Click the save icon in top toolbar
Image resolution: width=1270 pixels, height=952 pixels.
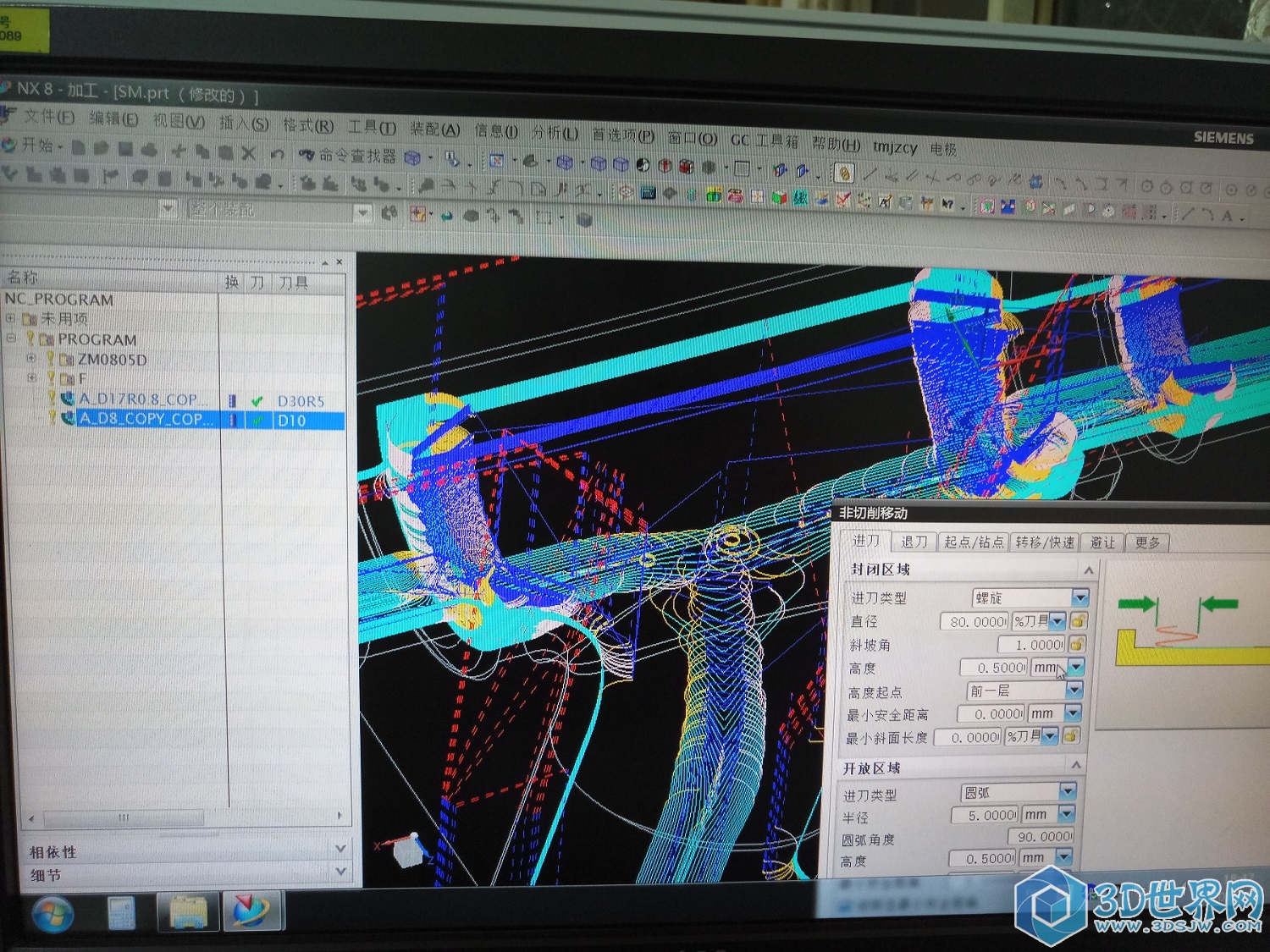[125, 149]
